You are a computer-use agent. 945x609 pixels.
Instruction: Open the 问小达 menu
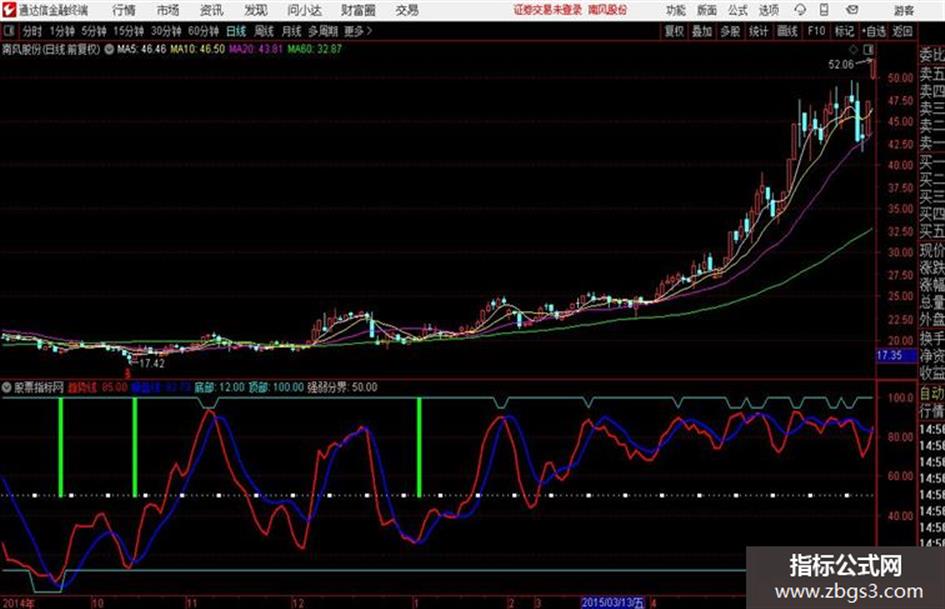305,10
